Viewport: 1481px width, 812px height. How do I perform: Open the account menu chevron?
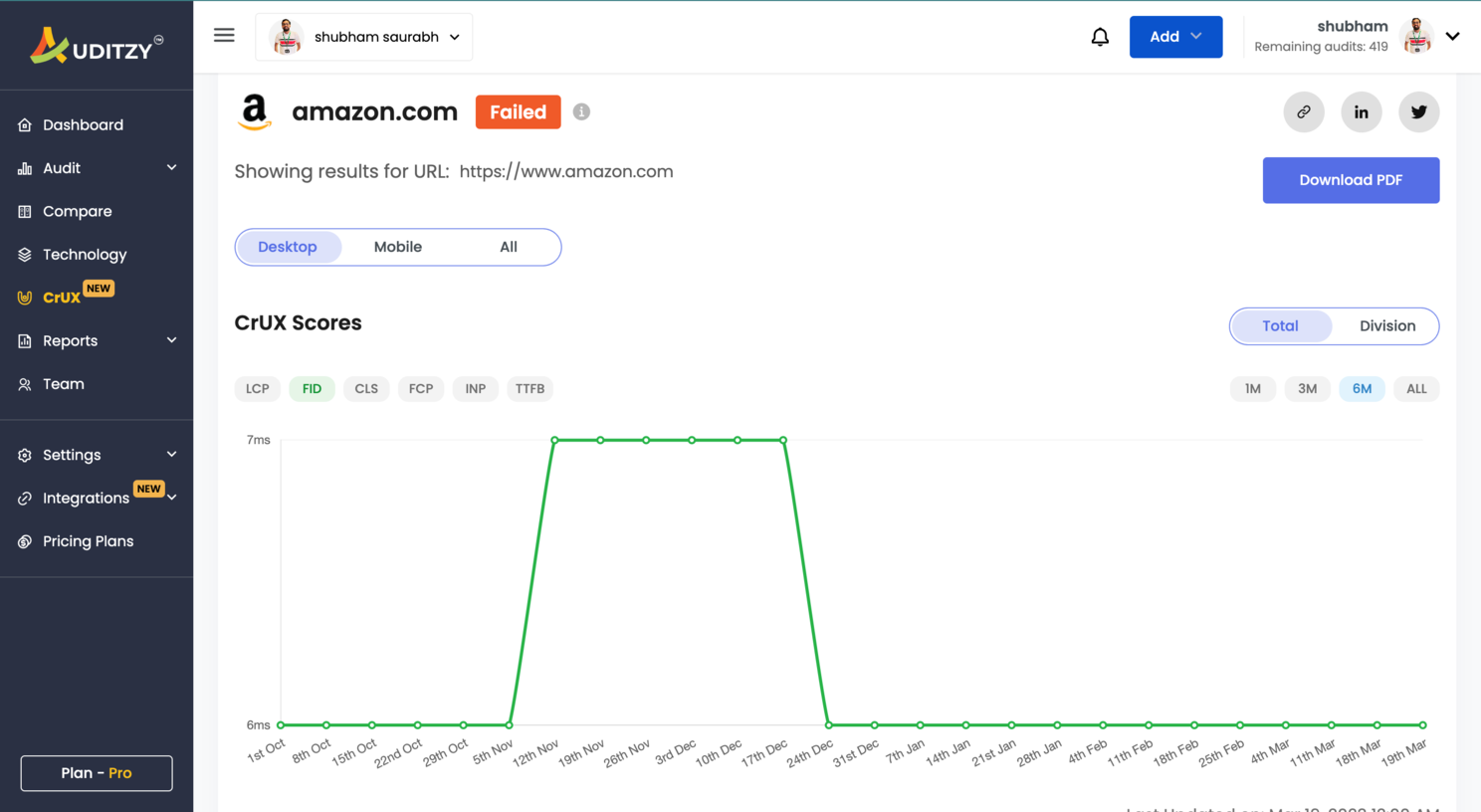[x=1453, y=36]
